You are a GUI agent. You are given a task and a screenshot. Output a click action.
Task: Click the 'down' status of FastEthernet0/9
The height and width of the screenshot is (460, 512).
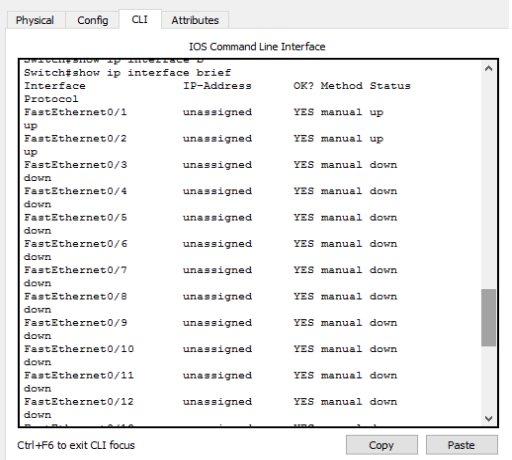click(x=383, y=323)
